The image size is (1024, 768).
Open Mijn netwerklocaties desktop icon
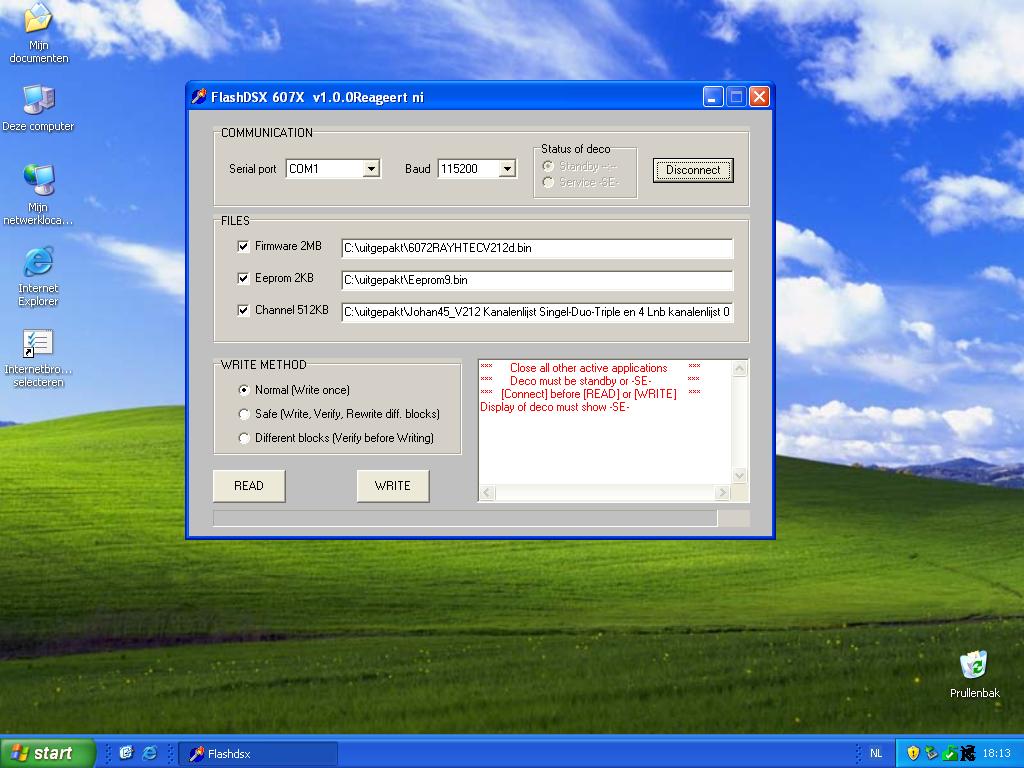pos(38,194)
